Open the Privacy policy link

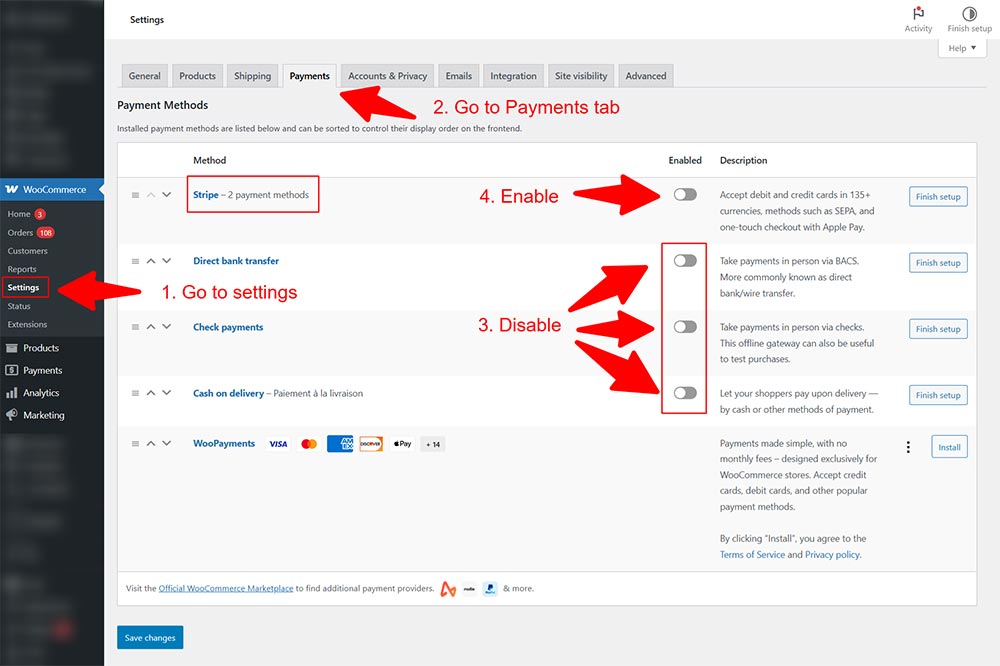tap(832, 554)
